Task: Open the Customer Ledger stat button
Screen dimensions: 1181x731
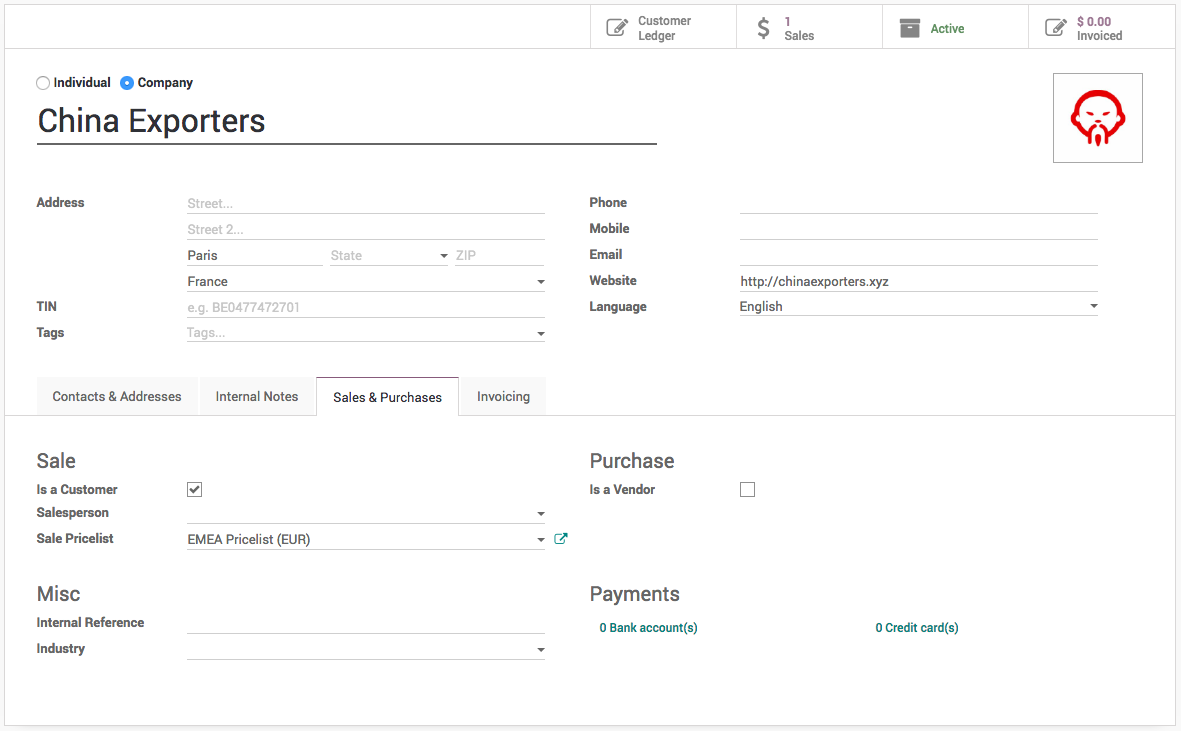Action: click(x=663, y=28)
